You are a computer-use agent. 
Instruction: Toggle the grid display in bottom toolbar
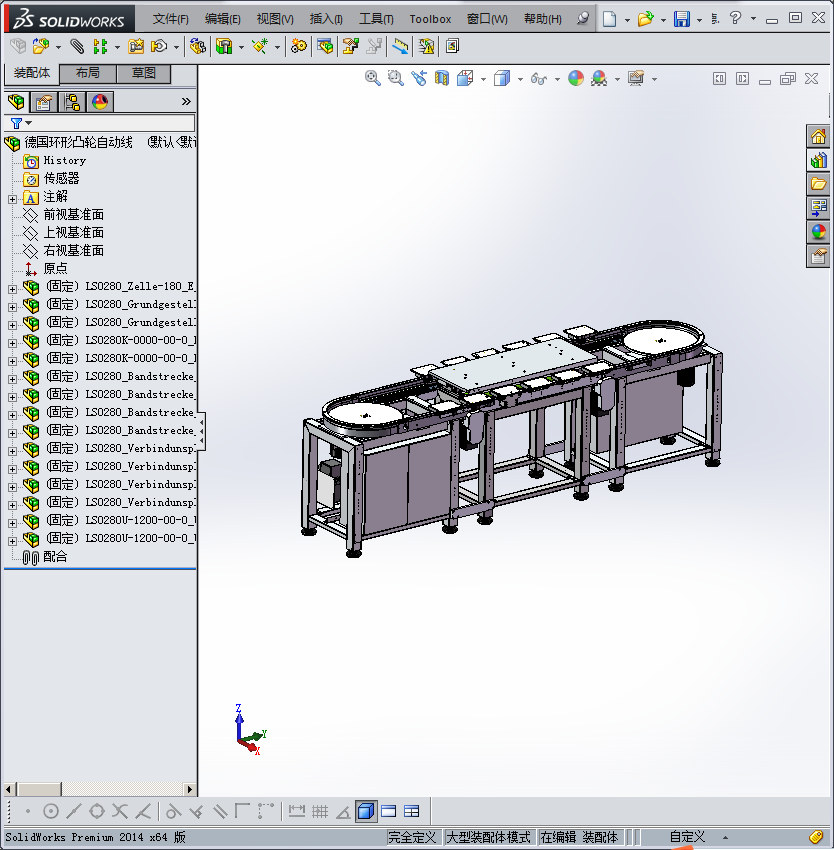click(320, 811)
